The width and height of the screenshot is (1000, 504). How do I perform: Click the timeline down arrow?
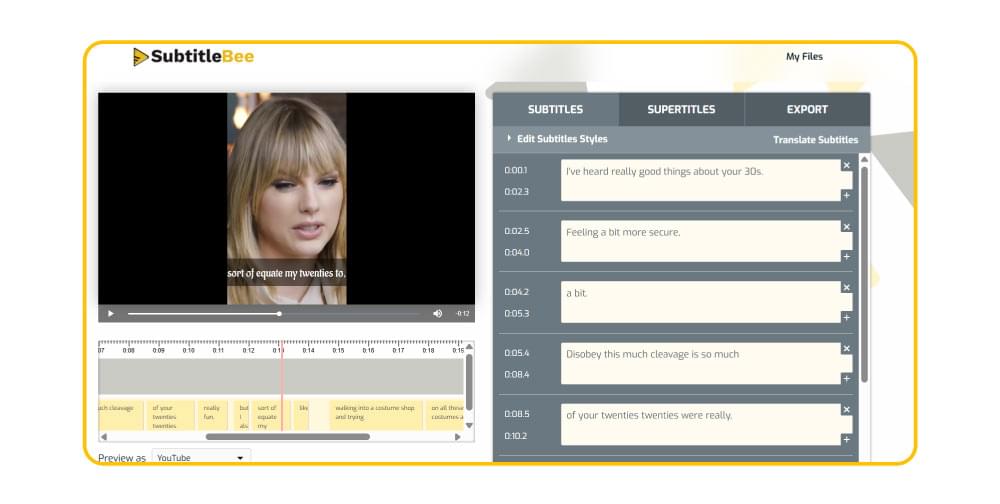[469, 426]
